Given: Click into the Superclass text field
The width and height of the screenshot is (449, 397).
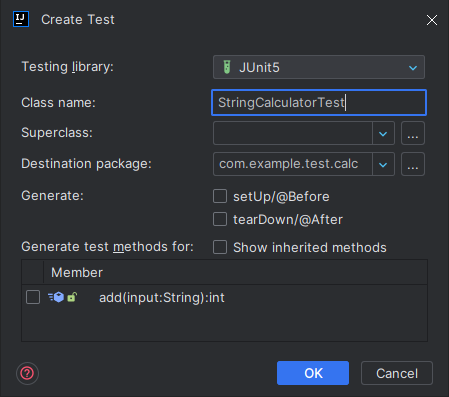Looking at the screenshot, I should pos(293,133).
